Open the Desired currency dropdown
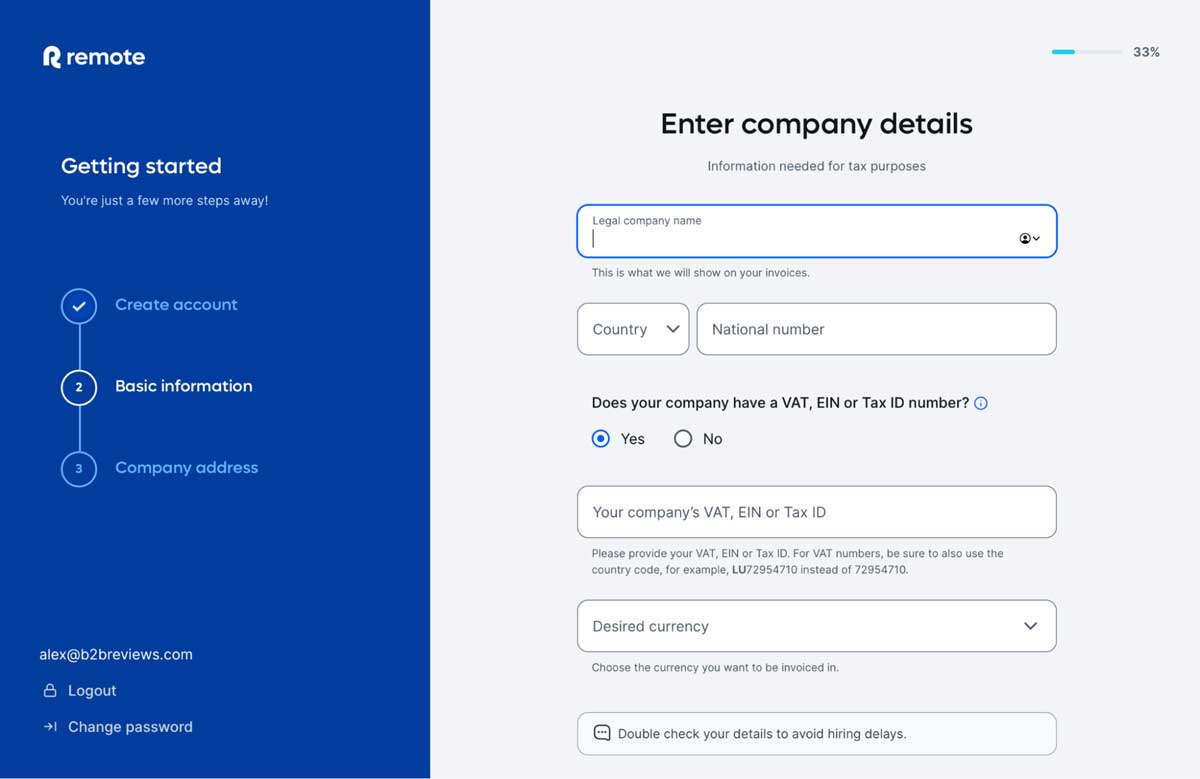 [x=816, y=626]
